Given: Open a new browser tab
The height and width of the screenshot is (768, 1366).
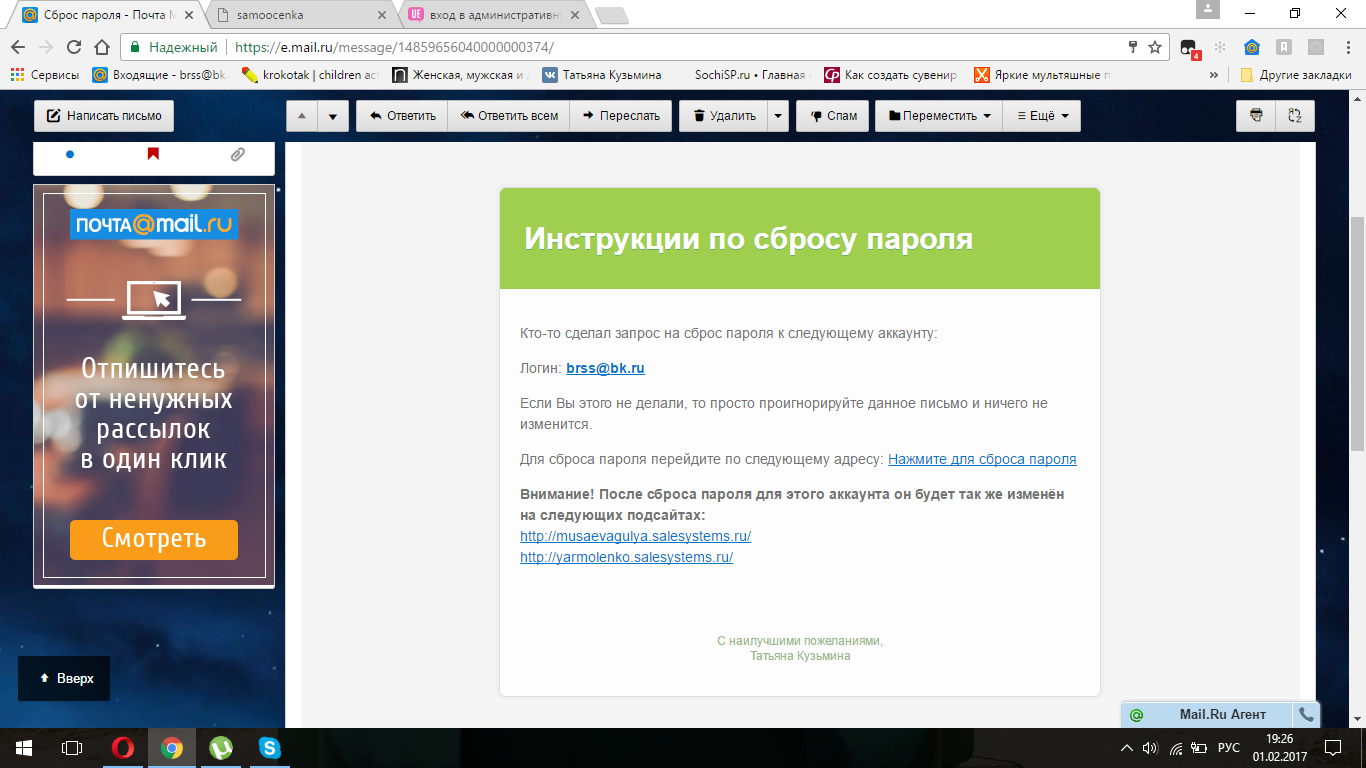Looking at the screenshot, I should tap(611, 16).
